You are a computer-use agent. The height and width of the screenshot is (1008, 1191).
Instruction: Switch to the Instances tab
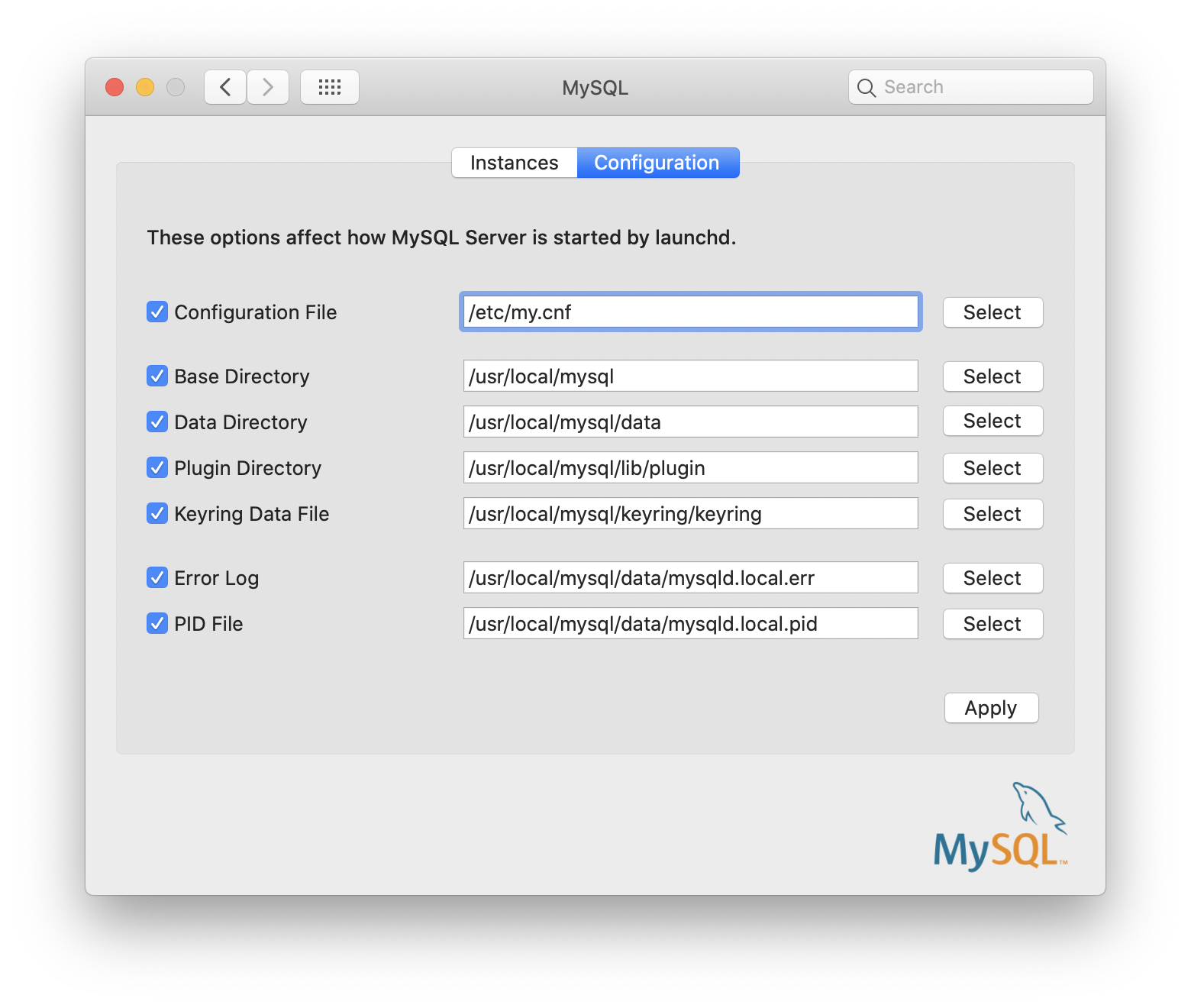coord(515,163)
